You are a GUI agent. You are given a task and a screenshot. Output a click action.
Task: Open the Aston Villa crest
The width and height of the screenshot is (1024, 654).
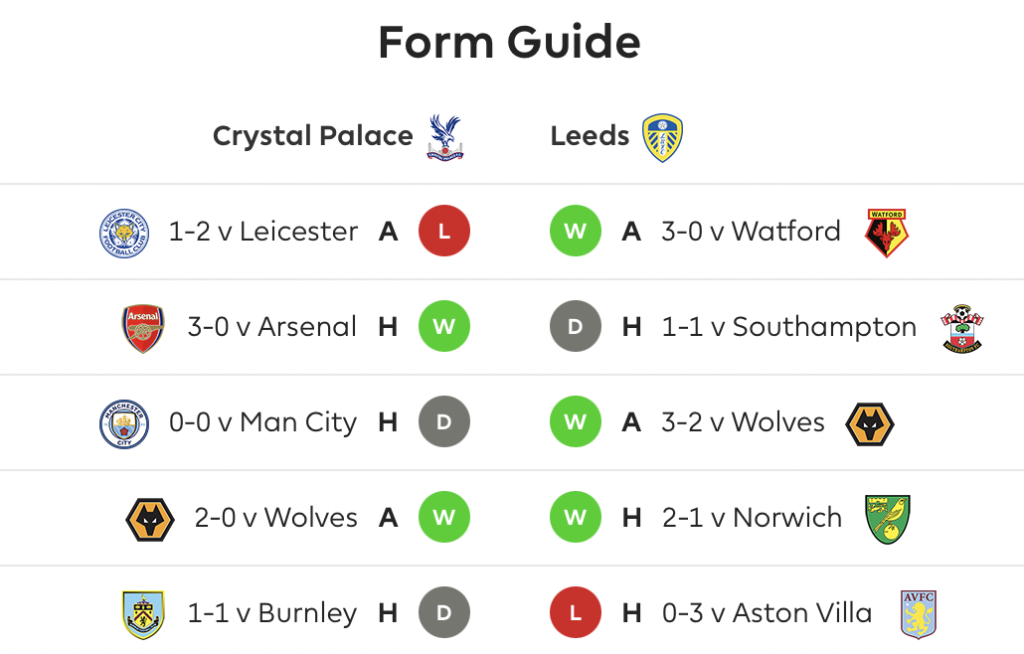(918, 614)
